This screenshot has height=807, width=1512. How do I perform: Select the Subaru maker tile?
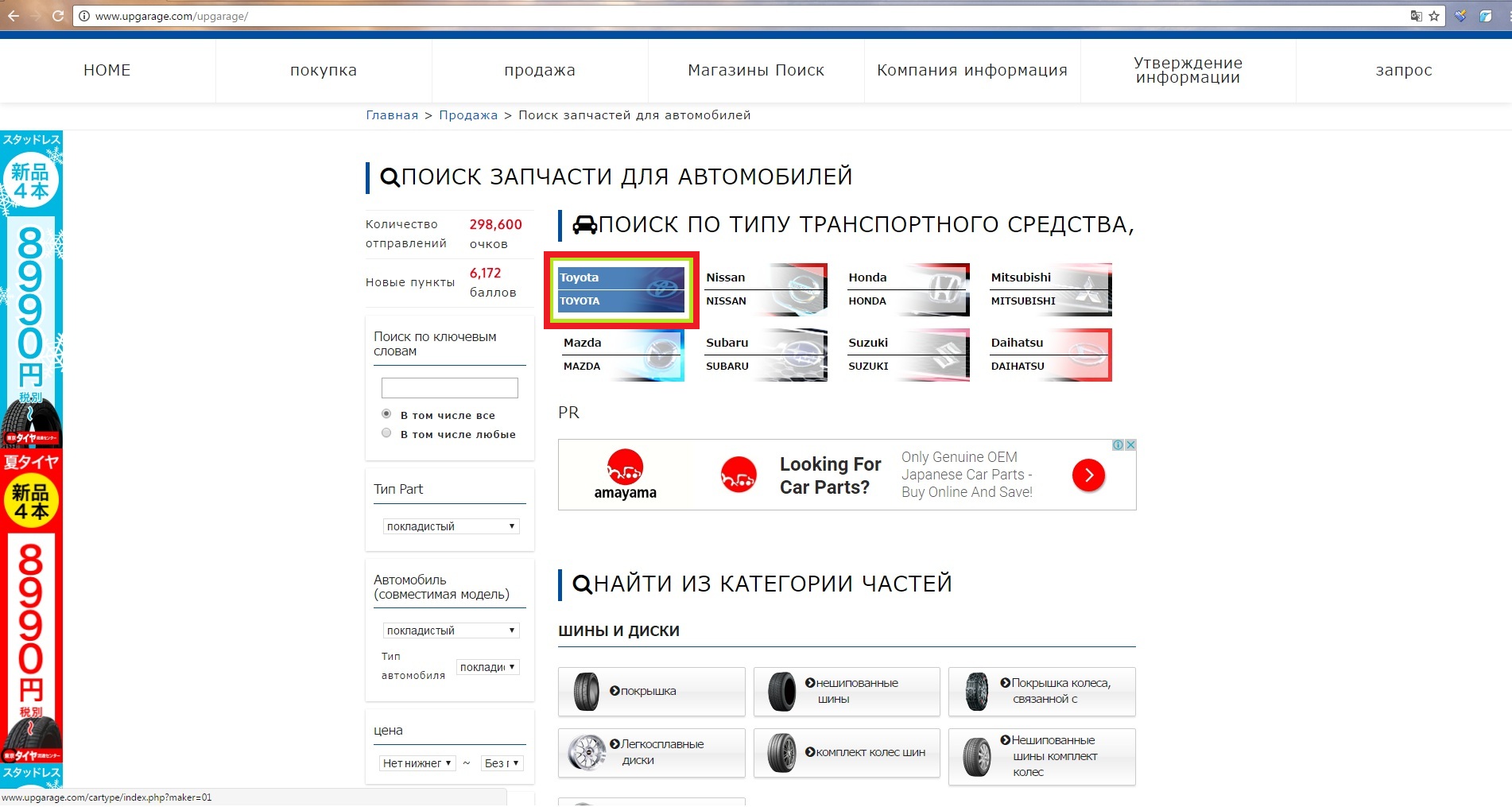(x=764, y=355)
